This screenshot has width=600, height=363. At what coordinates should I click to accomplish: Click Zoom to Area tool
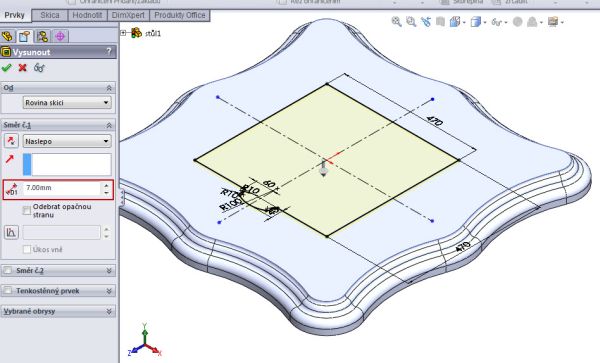tap(411, 22)
